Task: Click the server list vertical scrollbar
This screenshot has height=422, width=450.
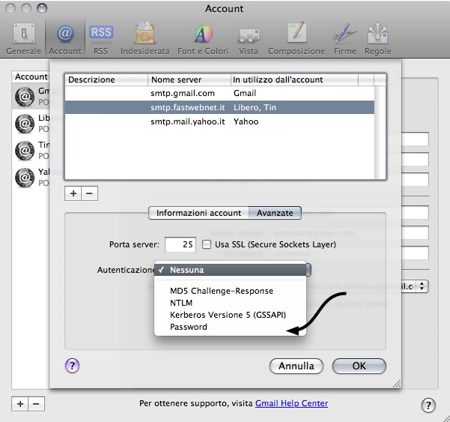Action: (380, 132)
